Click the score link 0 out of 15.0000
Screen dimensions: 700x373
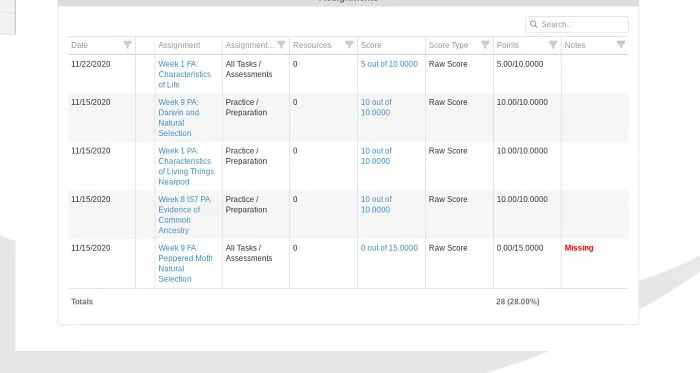tap(389, 248)
